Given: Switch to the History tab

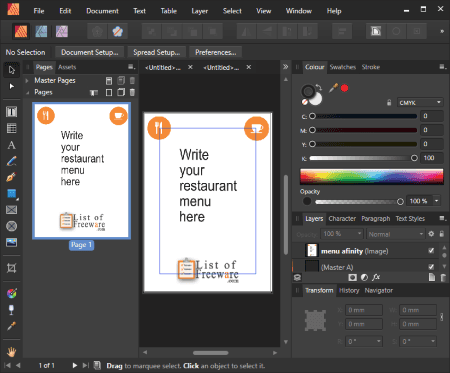Looking at the screenshot, I should click(349, 290).
